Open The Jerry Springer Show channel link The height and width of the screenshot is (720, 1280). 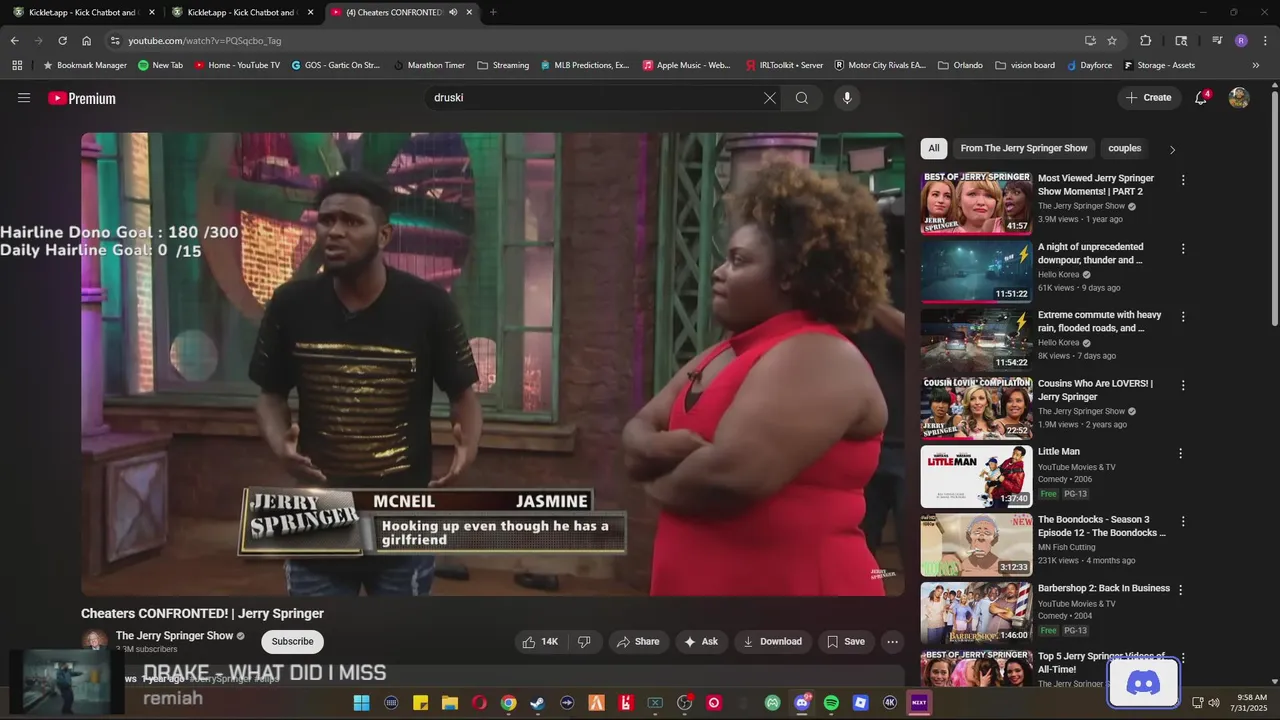(x=174, y=636)
